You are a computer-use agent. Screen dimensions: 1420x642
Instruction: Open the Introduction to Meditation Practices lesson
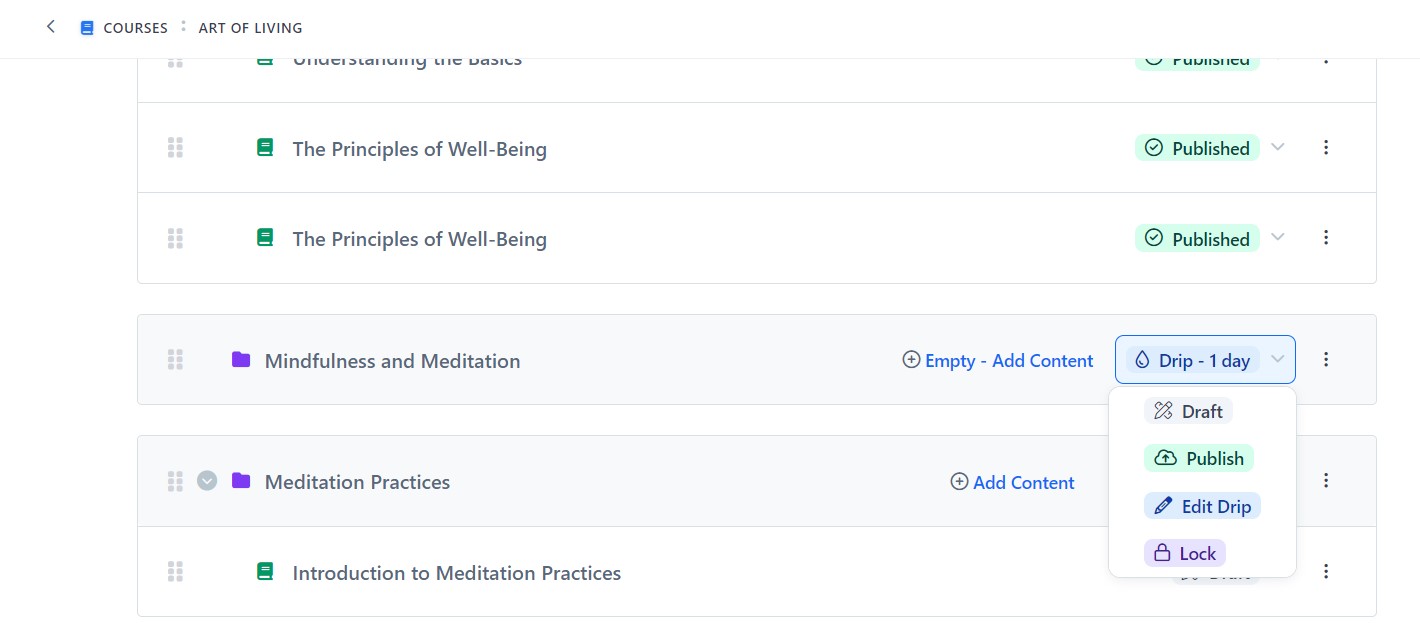(456, 573)
